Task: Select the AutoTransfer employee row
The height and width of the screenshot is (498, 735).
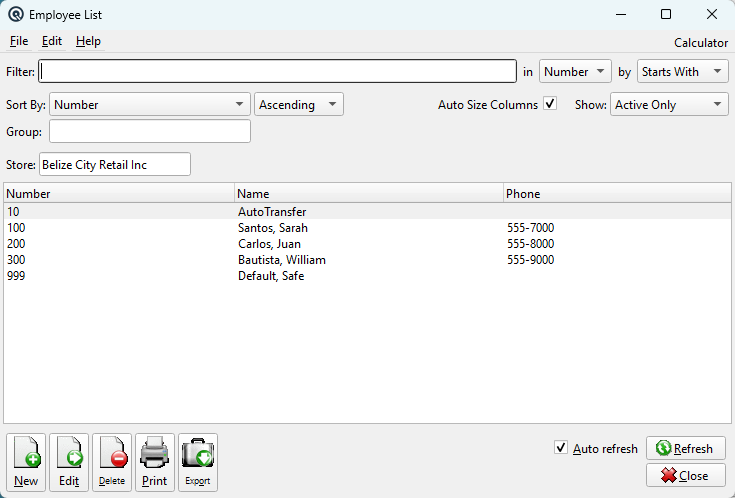Action: (x=368, y=211)
